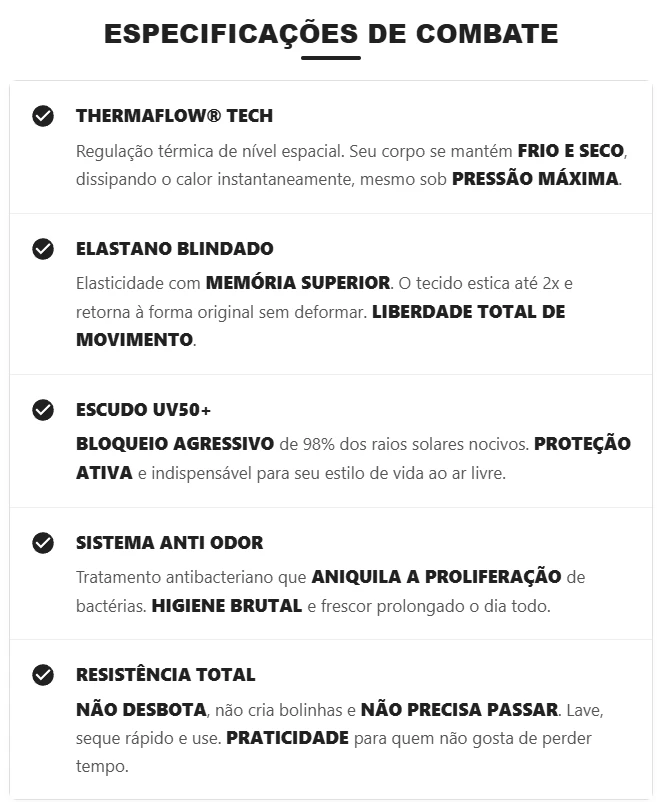Click the bold PRESSÃO MÁXIMA phrase
657x802 pixels.
(536, 180)
